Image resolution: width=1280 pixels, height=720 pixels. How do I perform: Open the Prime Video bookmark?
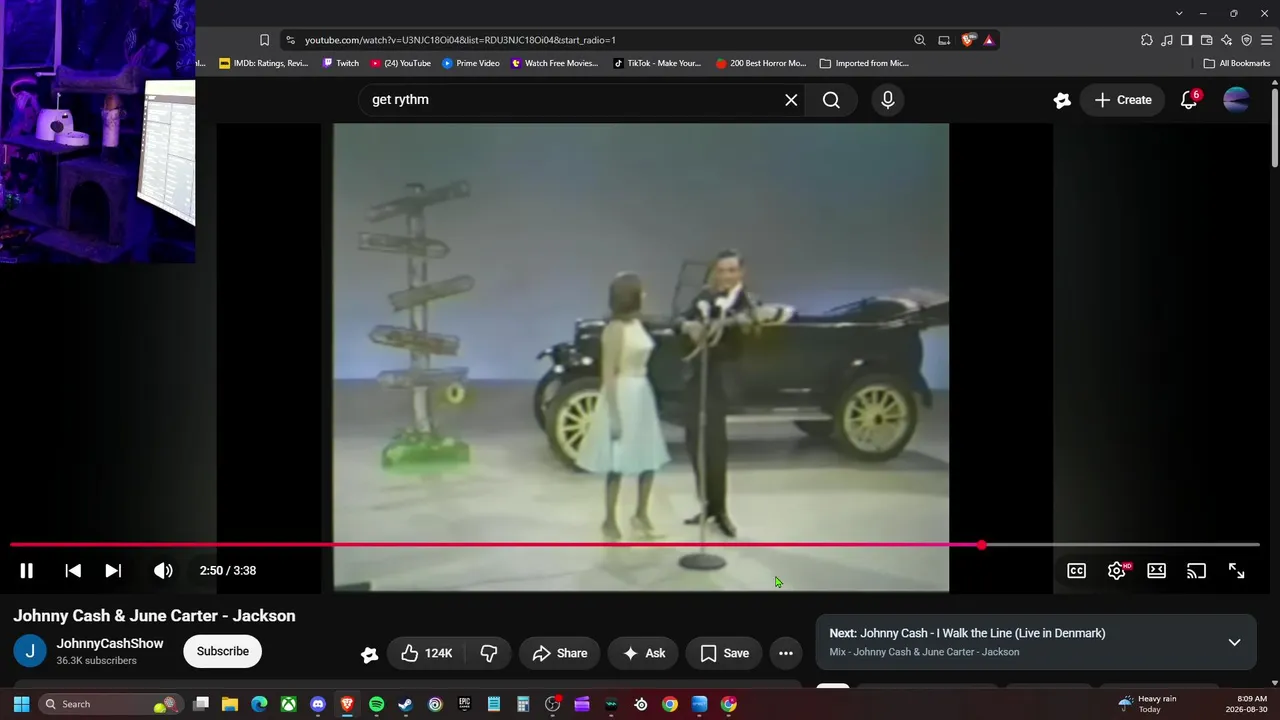[x=471, y=63]
